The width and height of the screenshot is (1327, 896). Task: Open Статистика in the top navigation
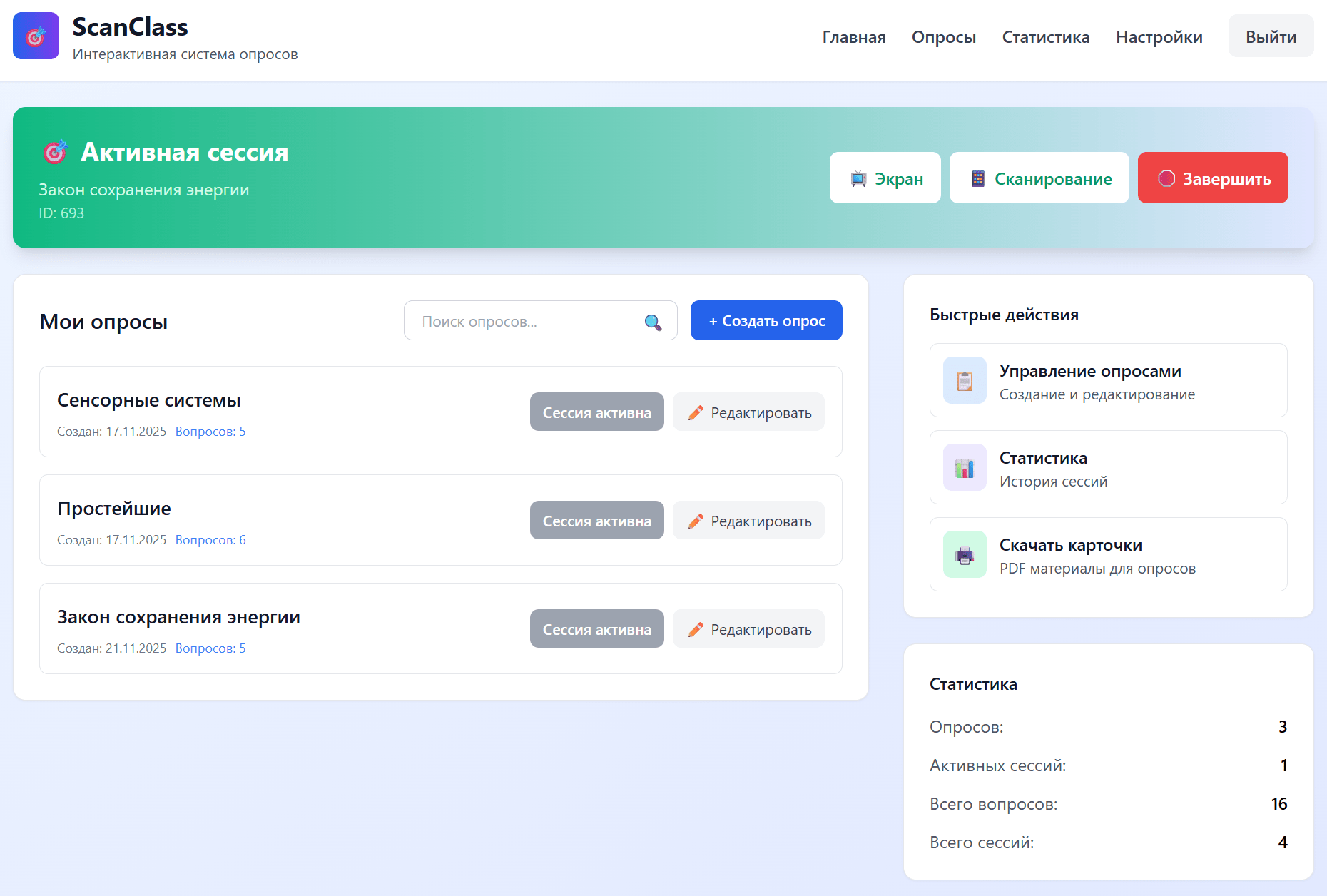(1045, 37)
